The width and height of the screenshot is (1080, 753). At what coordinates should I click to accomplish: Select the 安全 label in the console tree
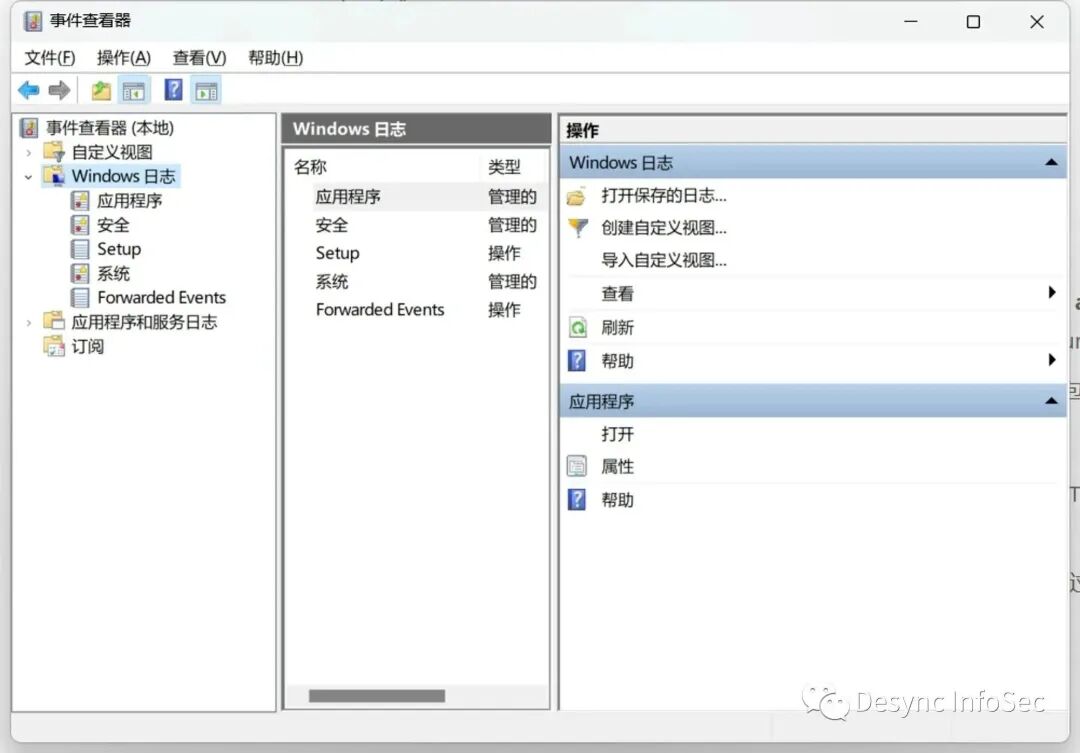[114, 225]
